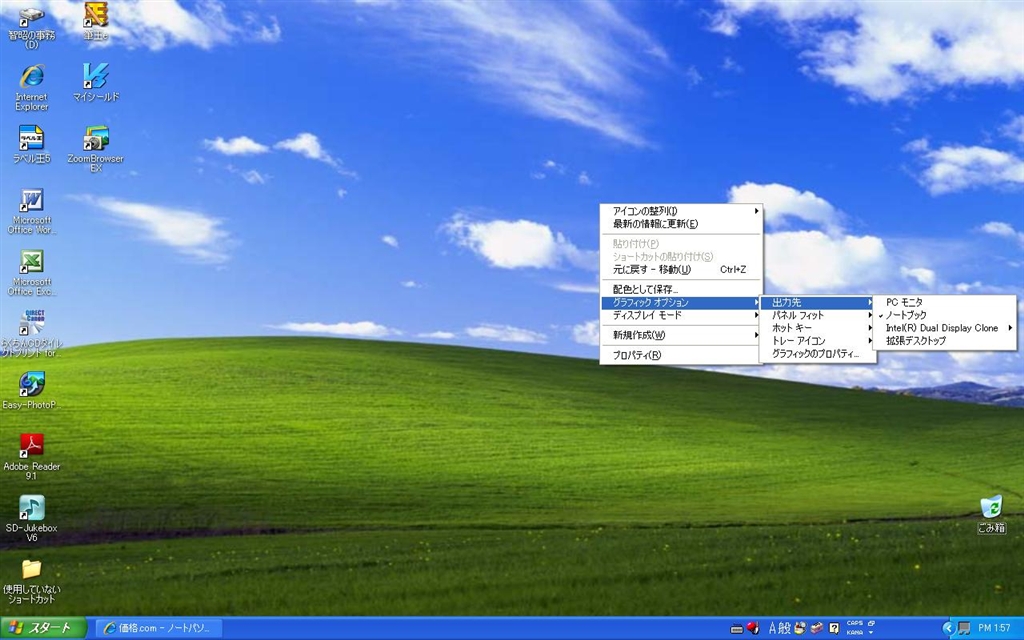The image size is (1024, 640).
Task: Open the IME help question mark icon
Action: [x=834, y=628]
